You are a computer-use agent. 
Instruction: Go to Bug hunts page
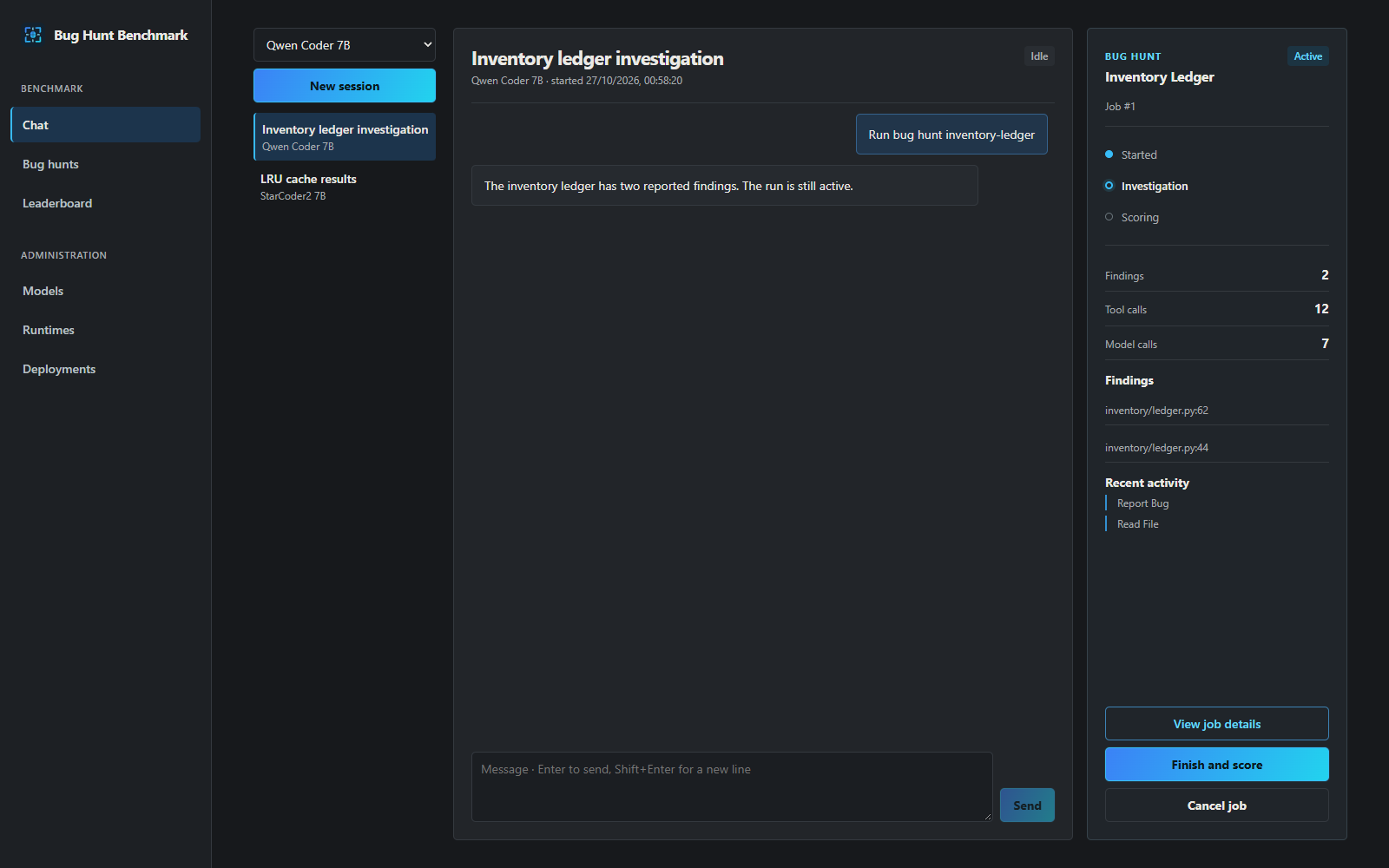click(x=105, y=164)
